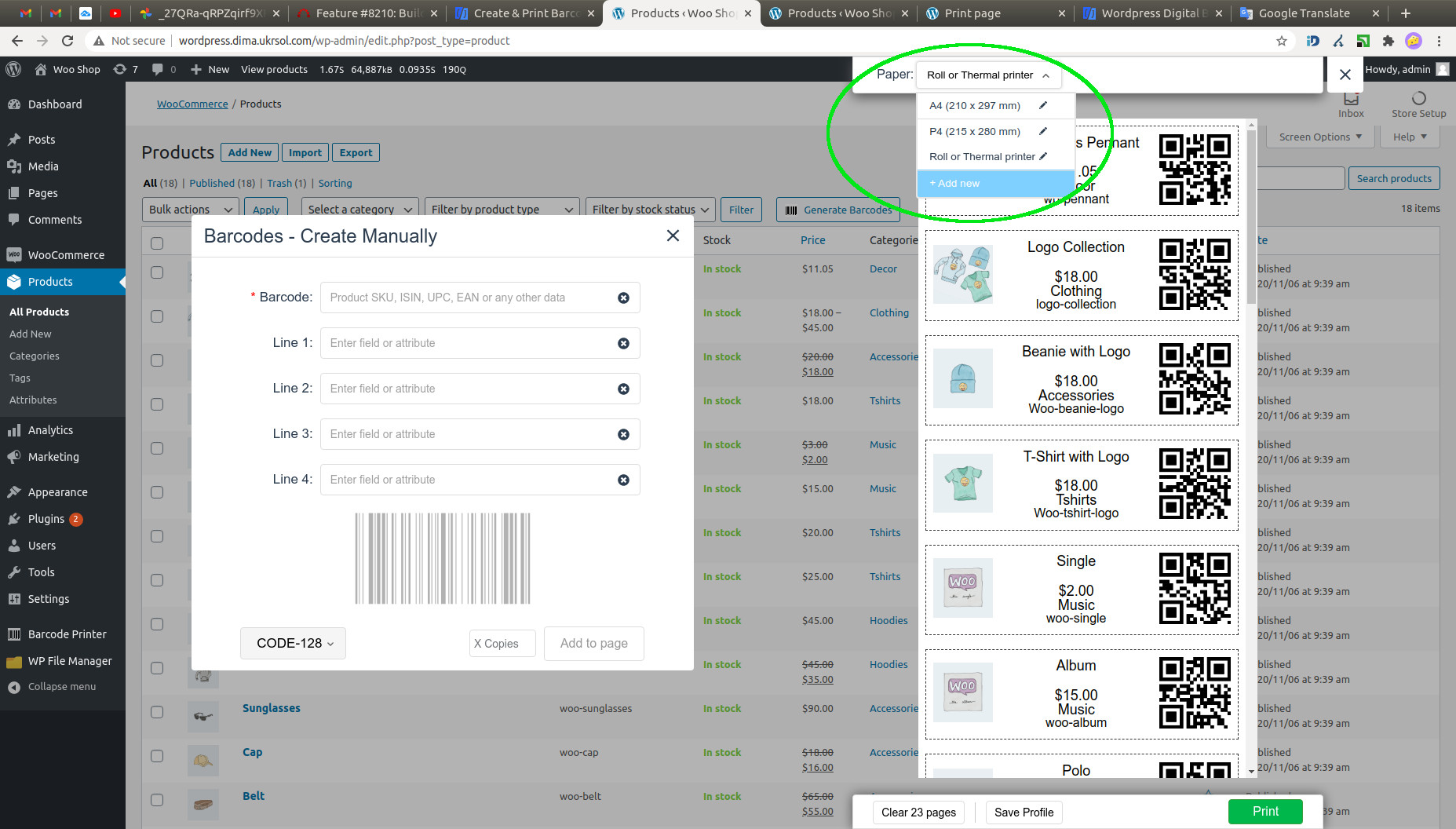Open the Store Setup panel
1456x829 pixels.
tap(1418, 104)
